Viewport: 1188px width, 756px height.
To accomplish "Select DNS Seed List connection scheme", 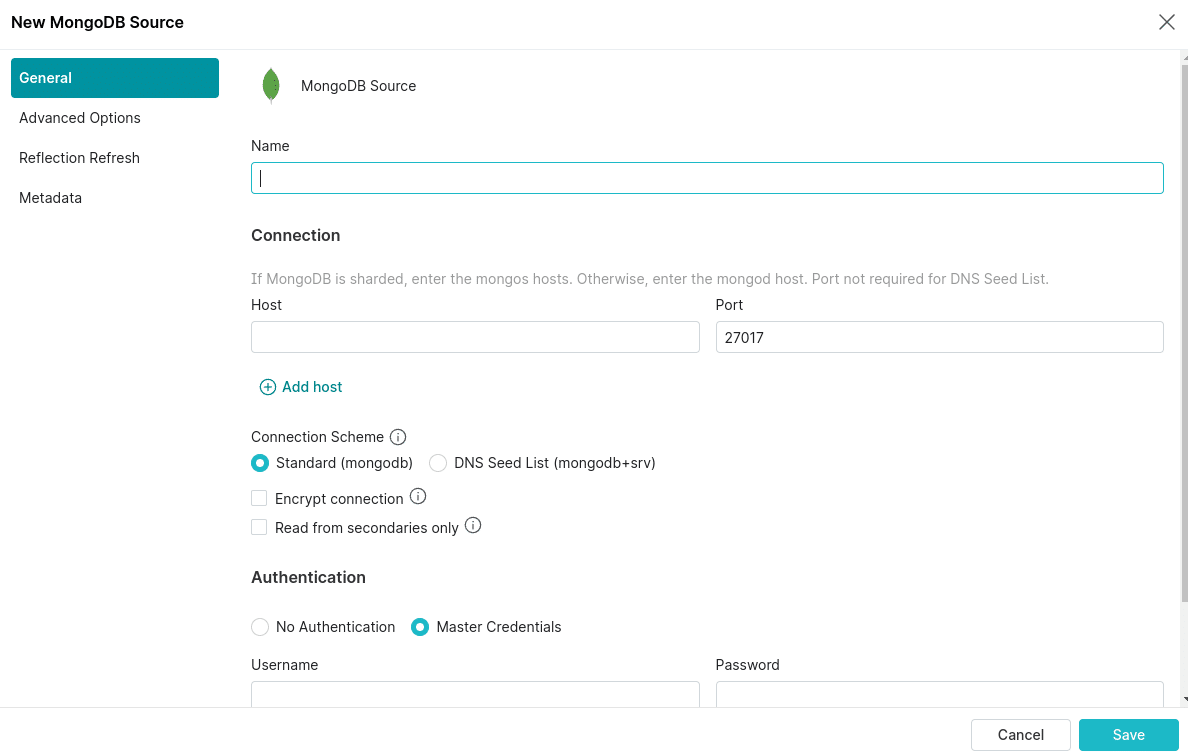I will point(437,463).
